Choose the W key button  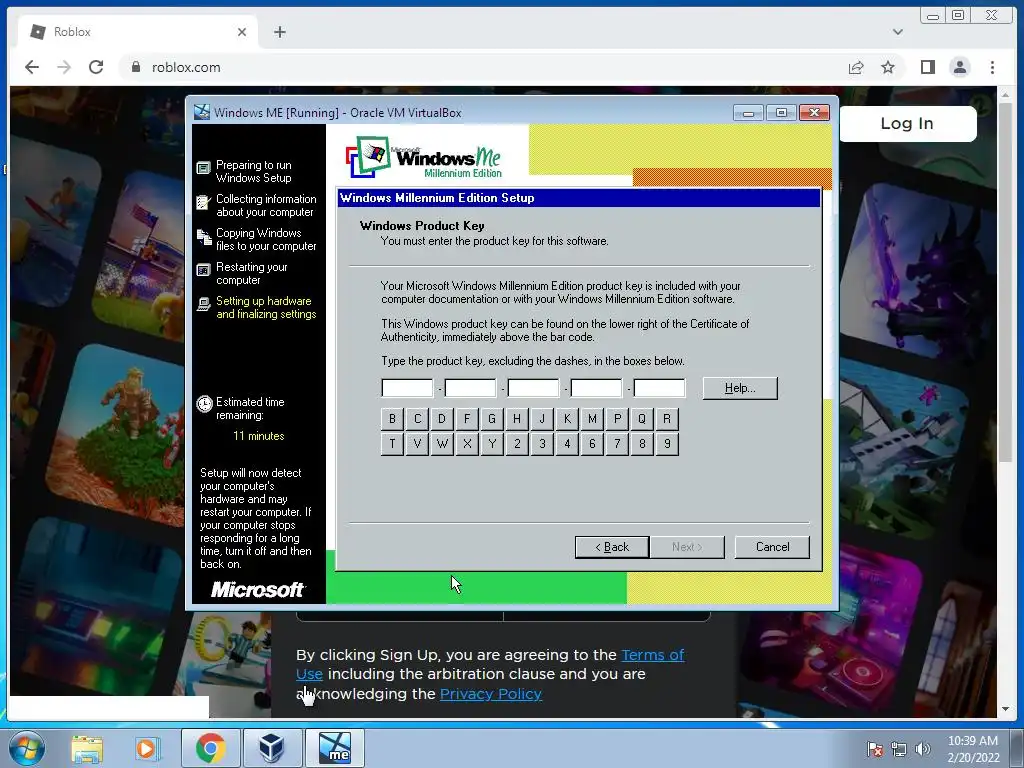pos(441,444)
